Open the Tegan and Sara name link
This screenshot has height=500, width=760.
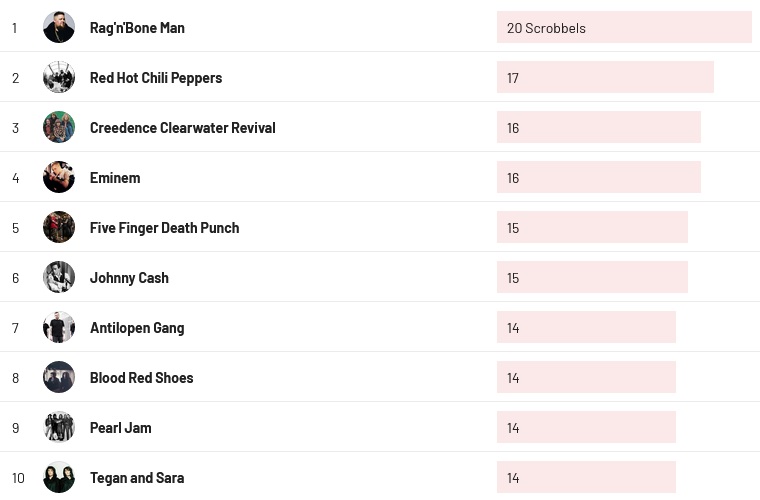(137, 478)
